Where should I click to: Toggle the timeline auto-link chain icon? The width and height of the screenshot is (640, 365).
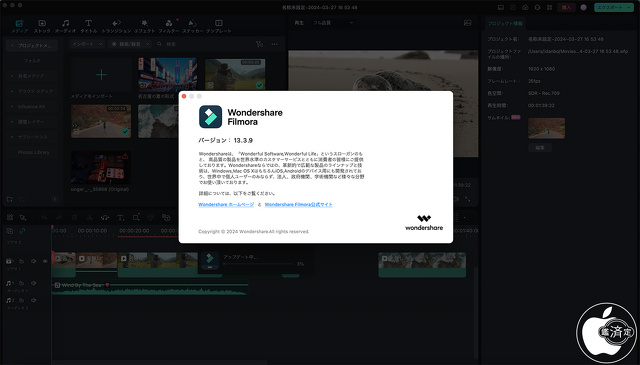22,231
